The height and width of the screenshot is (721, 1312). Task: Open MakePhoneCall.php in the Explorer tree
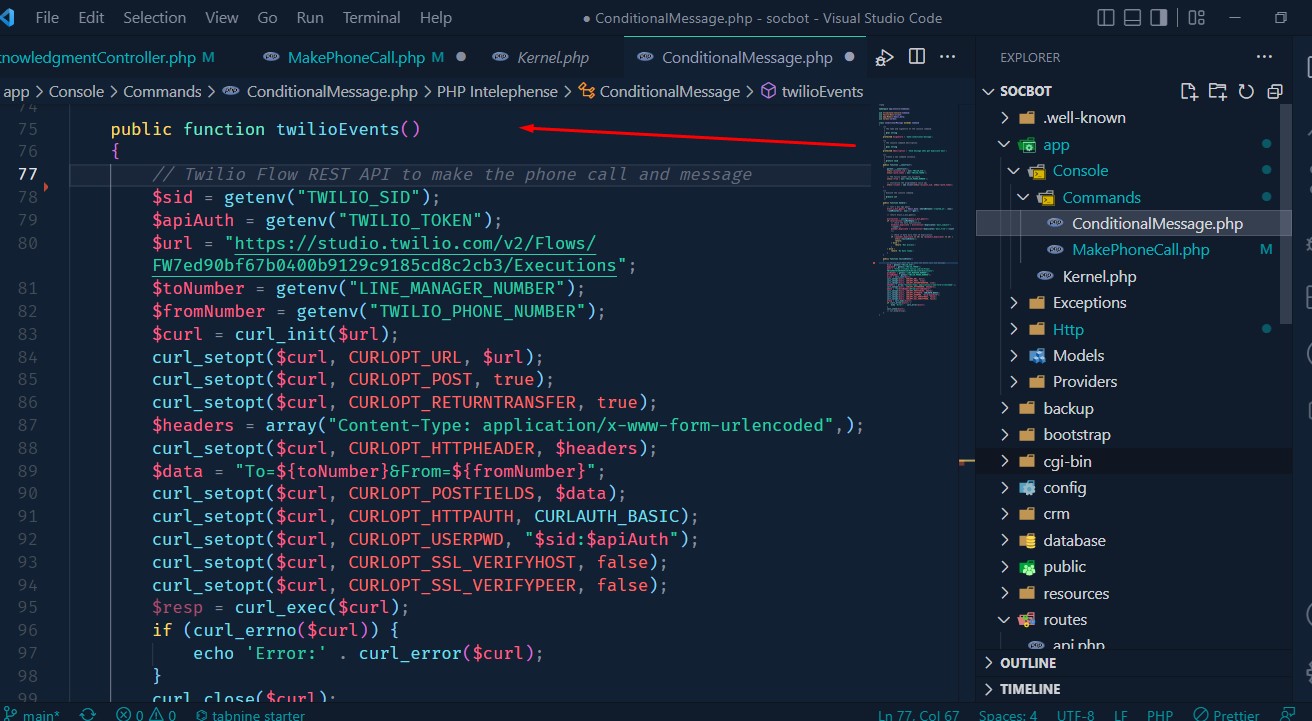(1140, 249)
